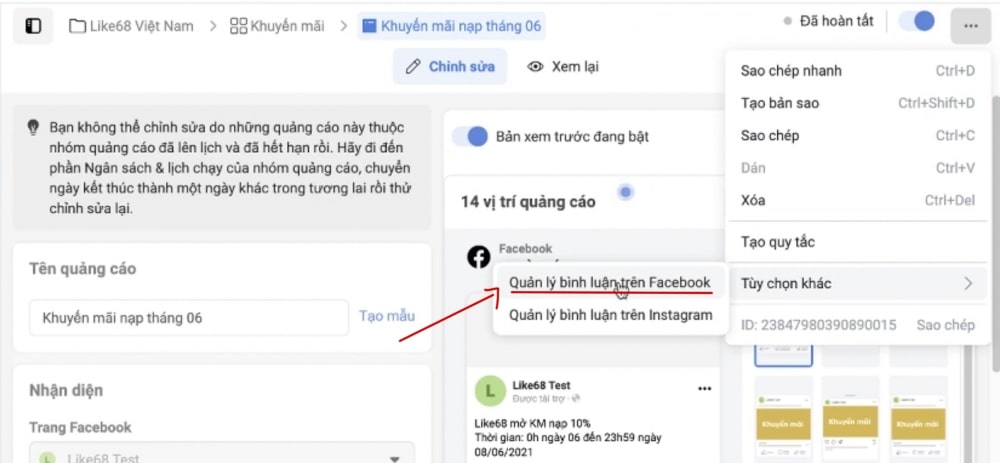Switch to the Xem lại tab
Image resolution: width=1000 pixels, height=463 pixels.
pyautogui.click(x=563, y=66)
